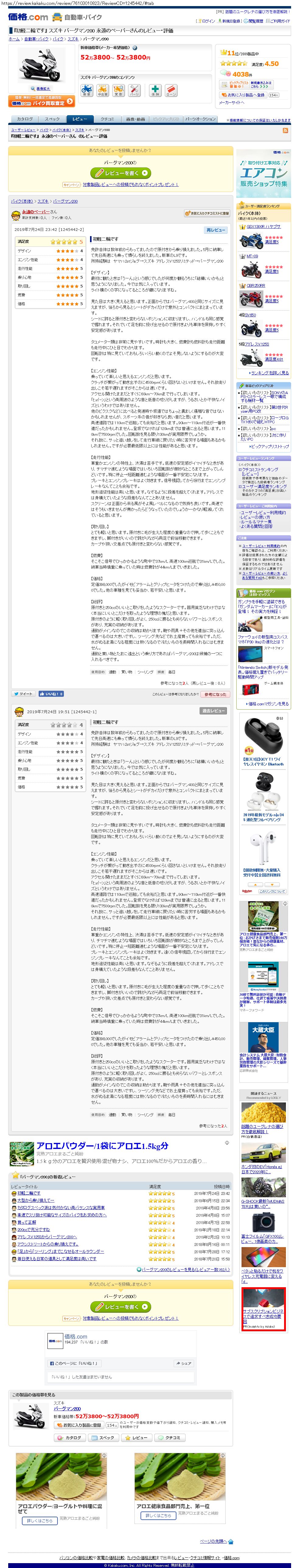Click the Facebook いいね like button
299x1568 pixels.
pyautogui.click(x=51, y=693)
